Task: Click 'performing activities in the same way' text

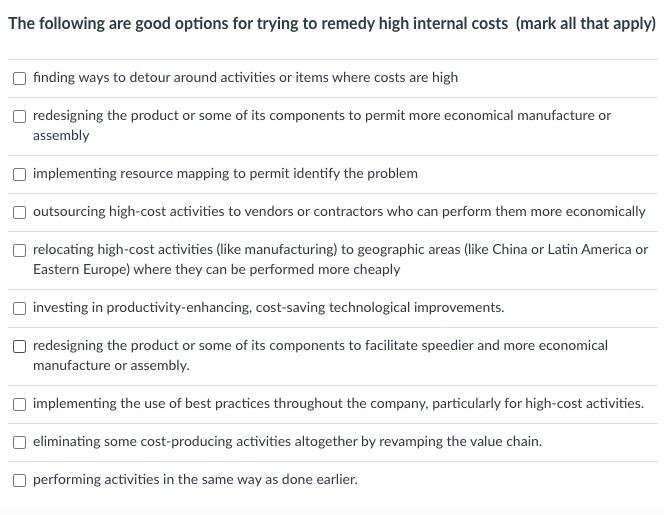Action: (195, 479)
